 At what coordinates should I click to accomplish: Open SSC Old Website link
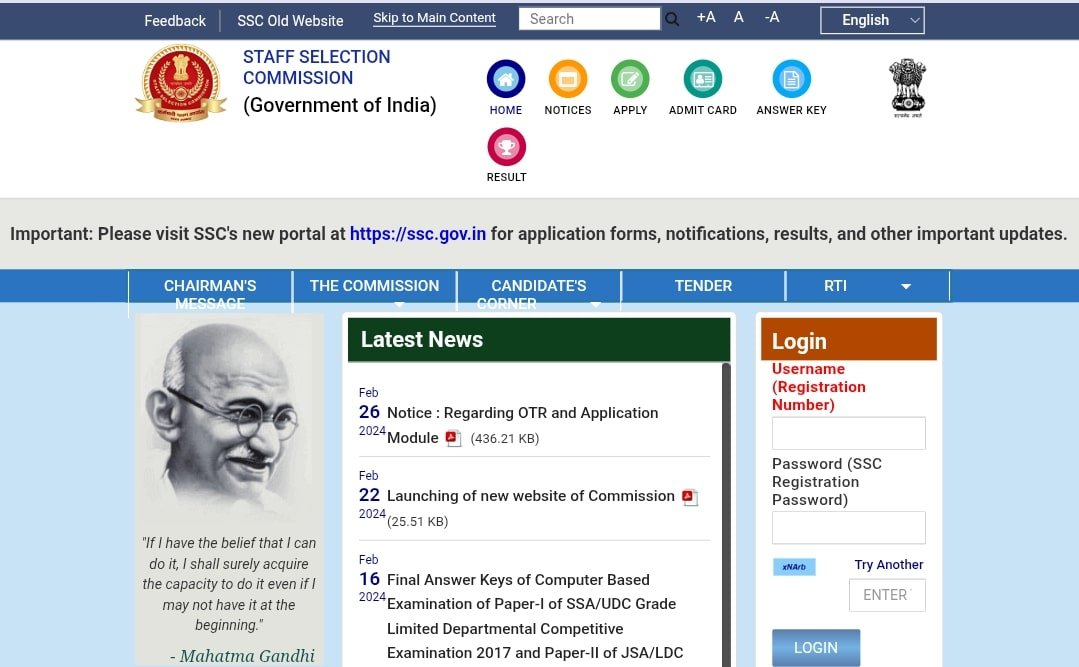click(x=290, y=21)
